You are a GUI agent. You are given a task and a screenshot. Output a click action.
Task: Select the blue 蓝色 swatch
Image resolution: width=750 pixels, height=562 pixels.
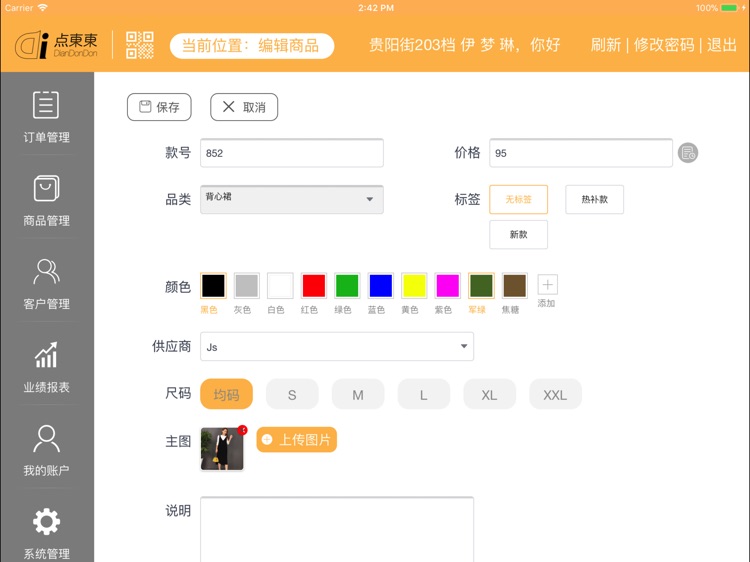[381, 286]
